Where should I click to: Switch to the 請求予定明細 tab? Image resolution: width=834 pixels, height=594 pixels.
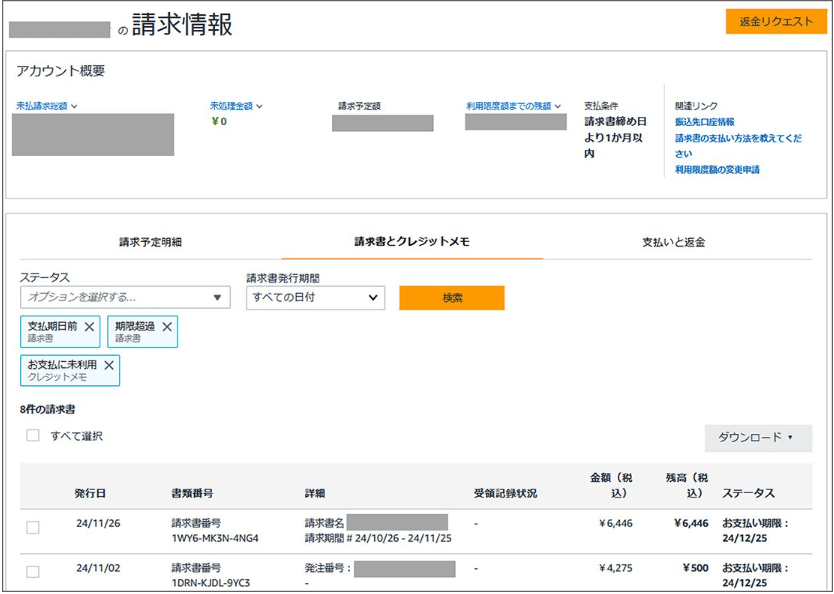pos(151,242)
